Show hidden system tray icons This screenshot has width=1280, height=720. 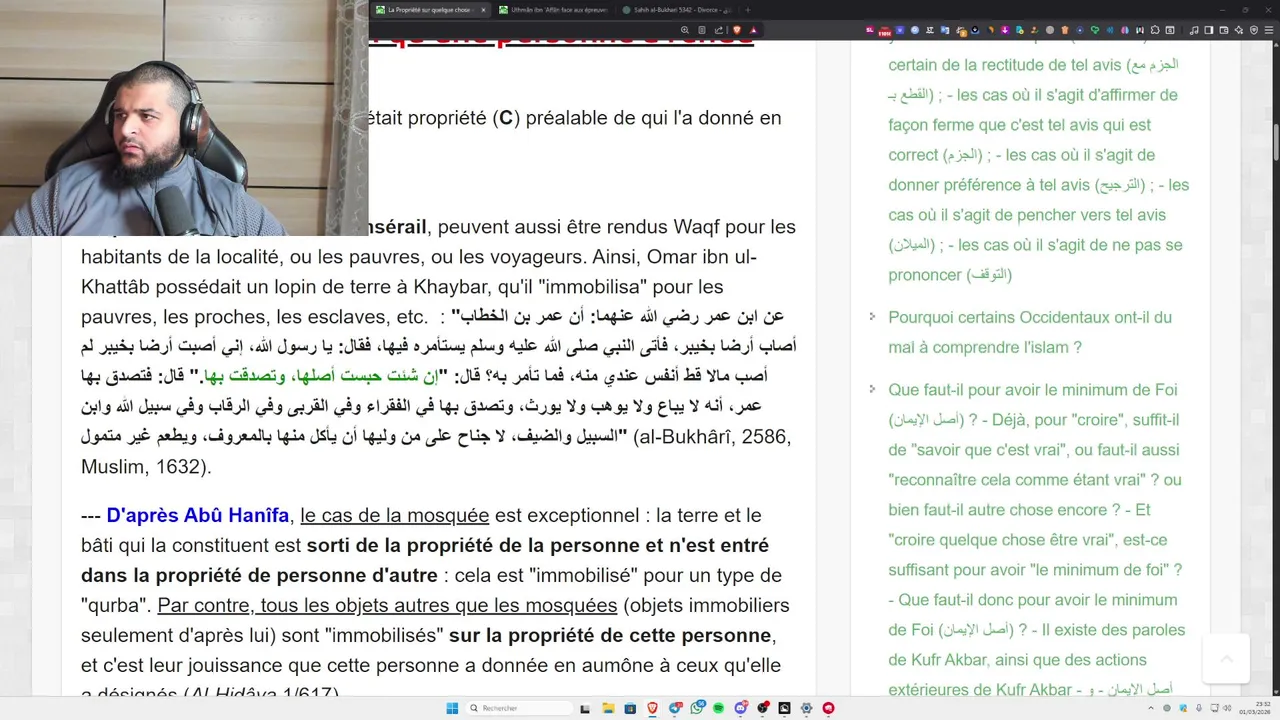[x=1151, y=708]
